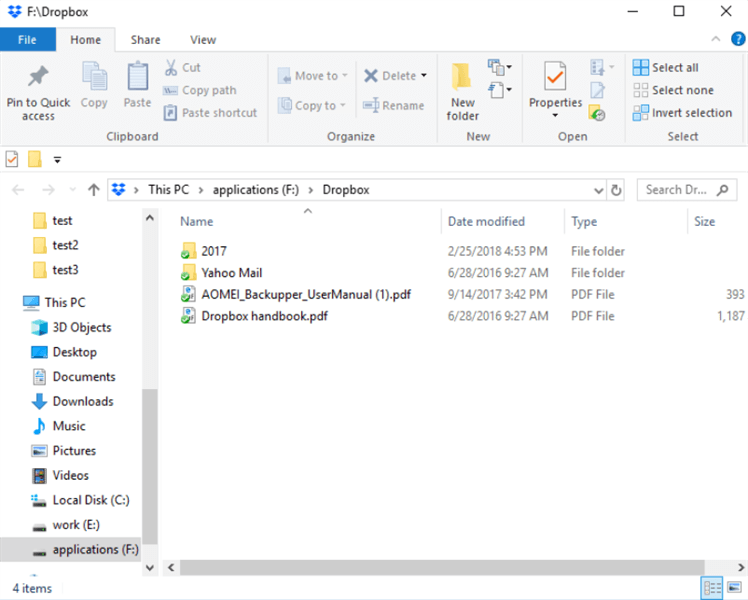Create a New folder from the ribbon
748x600 pixels.
(462, 92)
